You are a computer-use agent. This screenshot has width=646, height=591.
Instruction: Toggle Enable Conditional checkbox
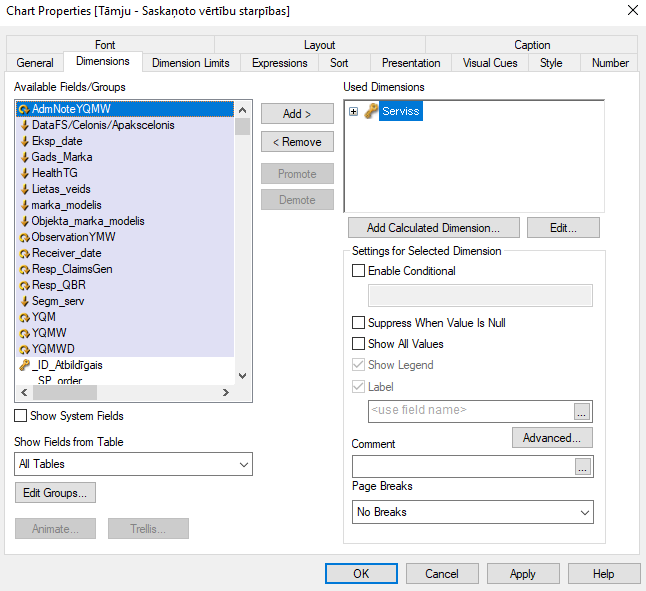pos(358,271)
